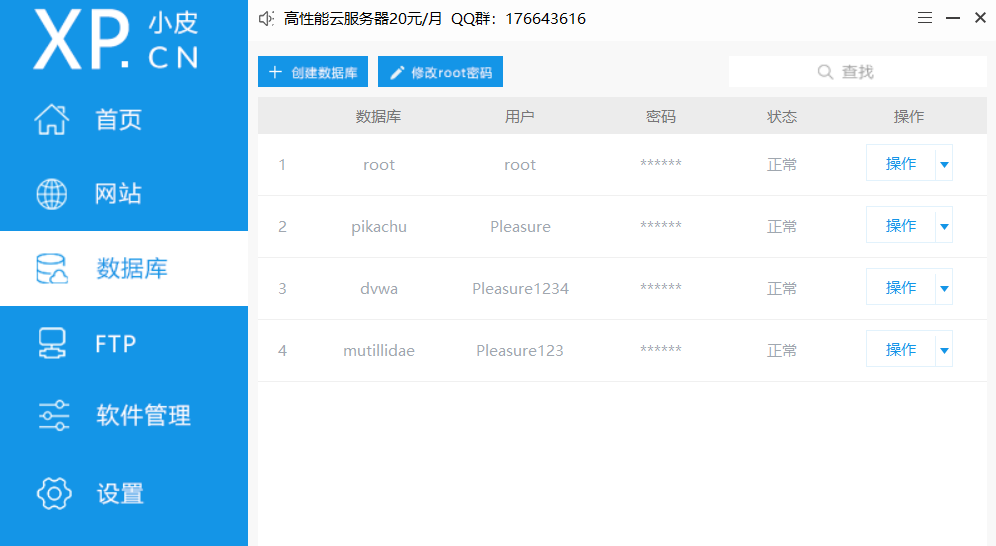Viewport: 996px width, 546px height.
Task: Click the 创建数据库 button
Action: tap(313, 72)
